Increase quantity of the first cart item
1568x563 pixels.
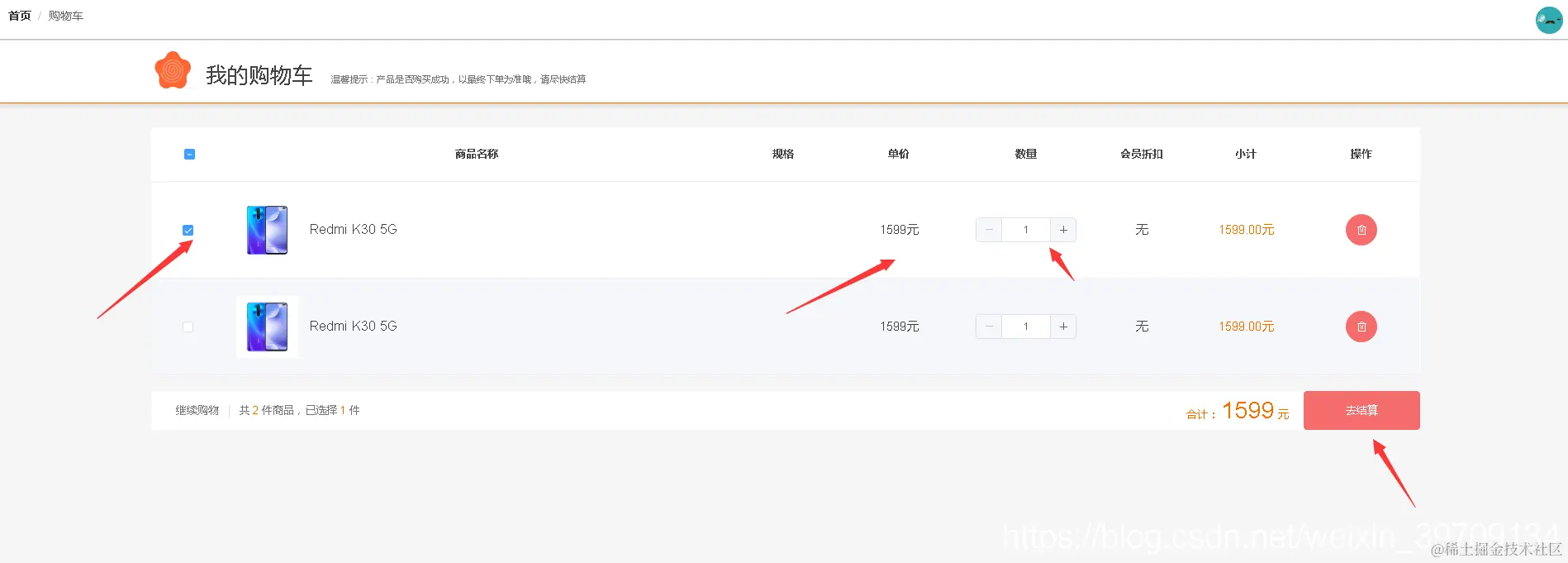tap(1063, 230)
